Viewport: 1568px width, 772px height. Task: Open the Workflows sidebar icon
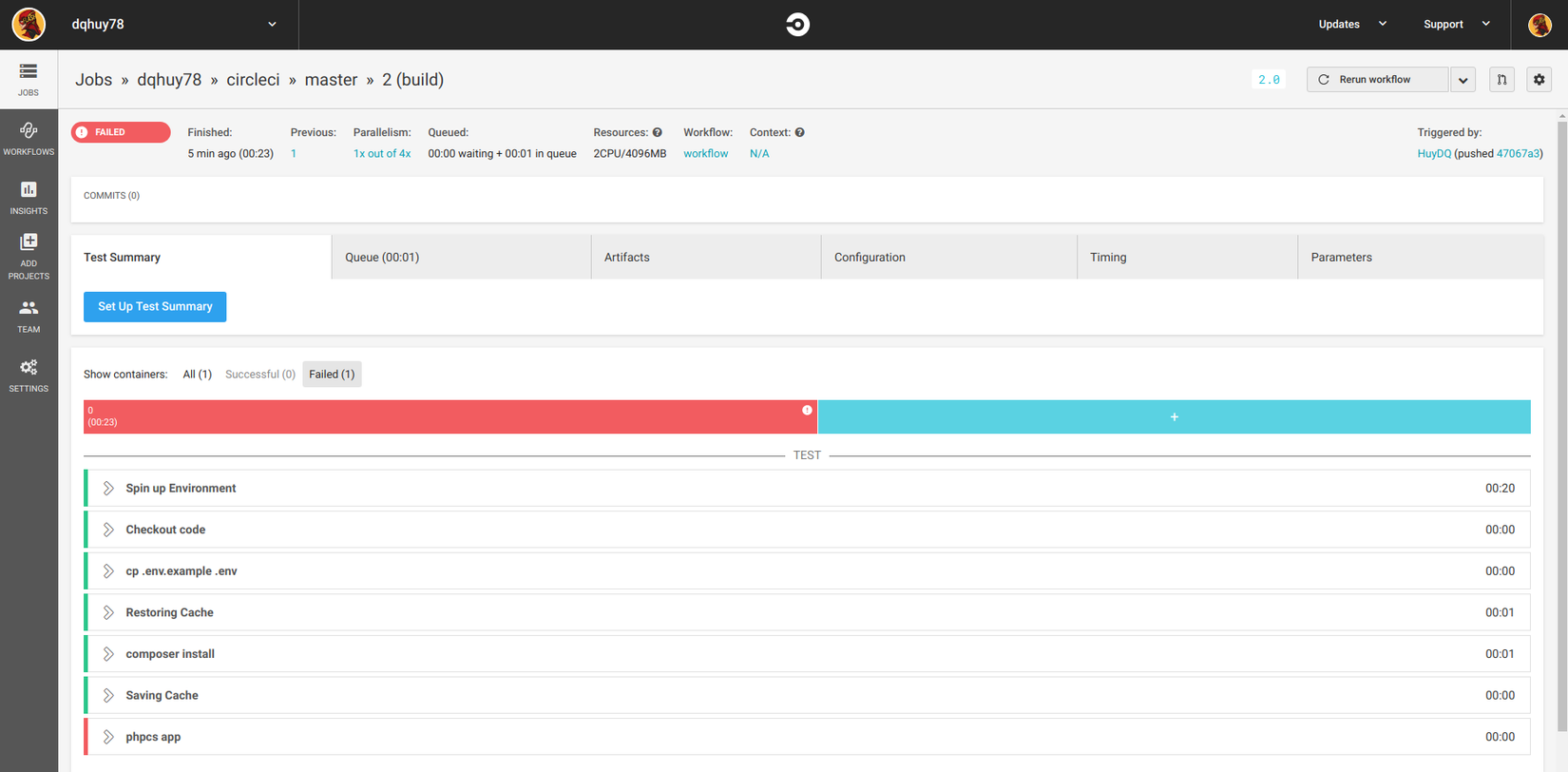click(x=29, y=139)
